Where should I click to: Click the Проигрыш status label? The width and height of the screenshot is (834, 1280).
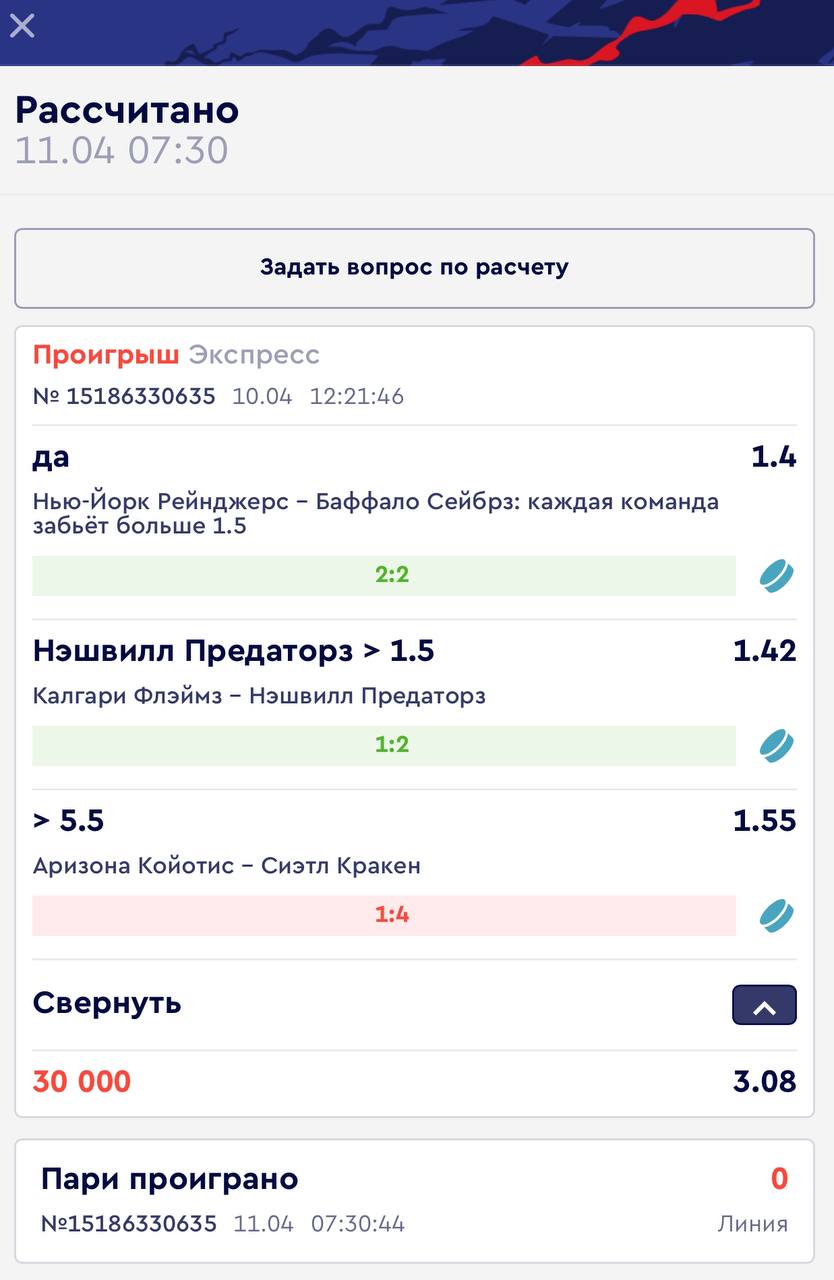coord(106,355)
